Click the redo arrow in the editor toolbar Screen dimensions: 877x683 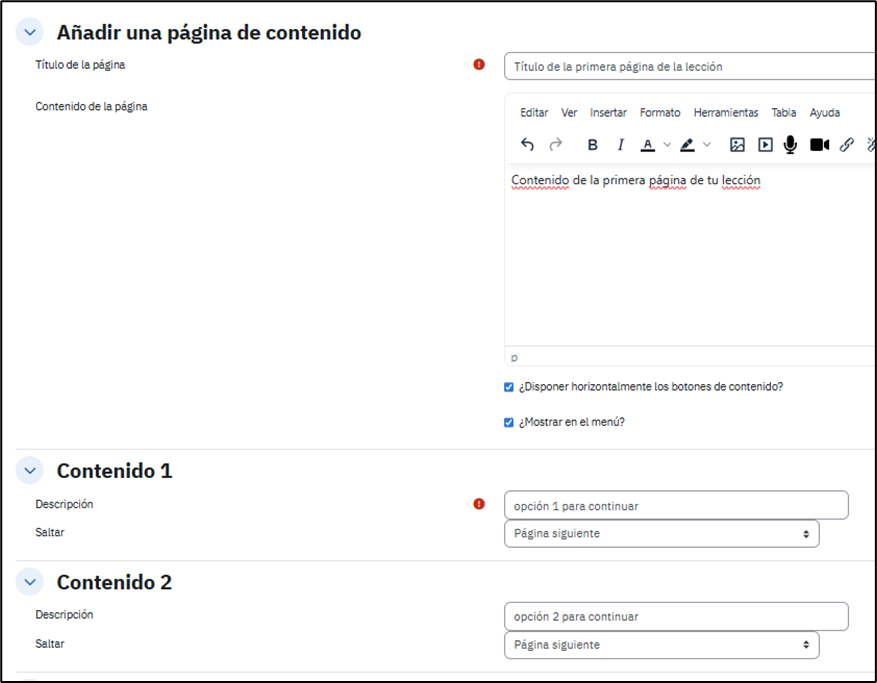[x=556, y=145]
